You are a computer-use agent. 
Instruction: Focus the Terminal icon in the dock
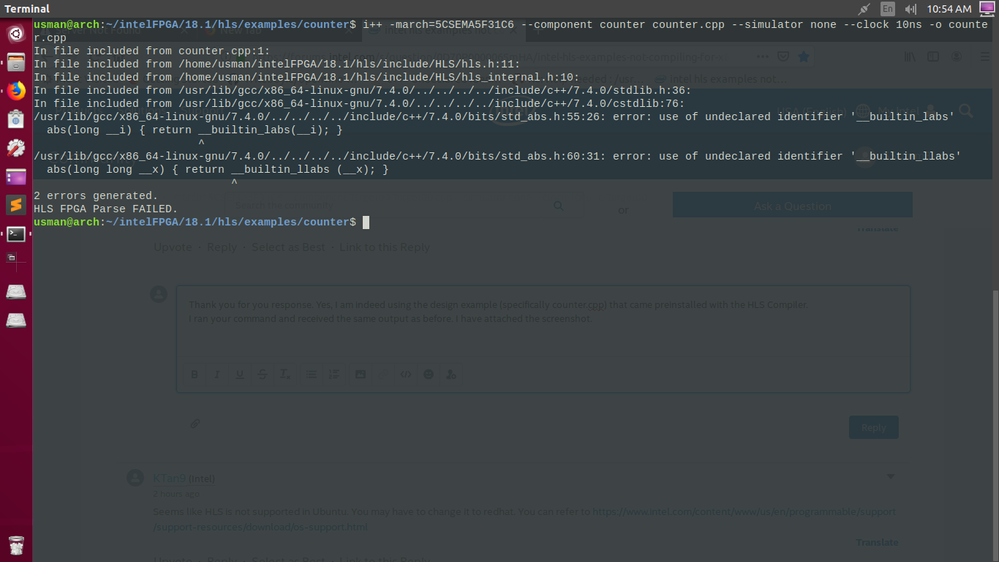pyautogui.click(x=16, y=234)
